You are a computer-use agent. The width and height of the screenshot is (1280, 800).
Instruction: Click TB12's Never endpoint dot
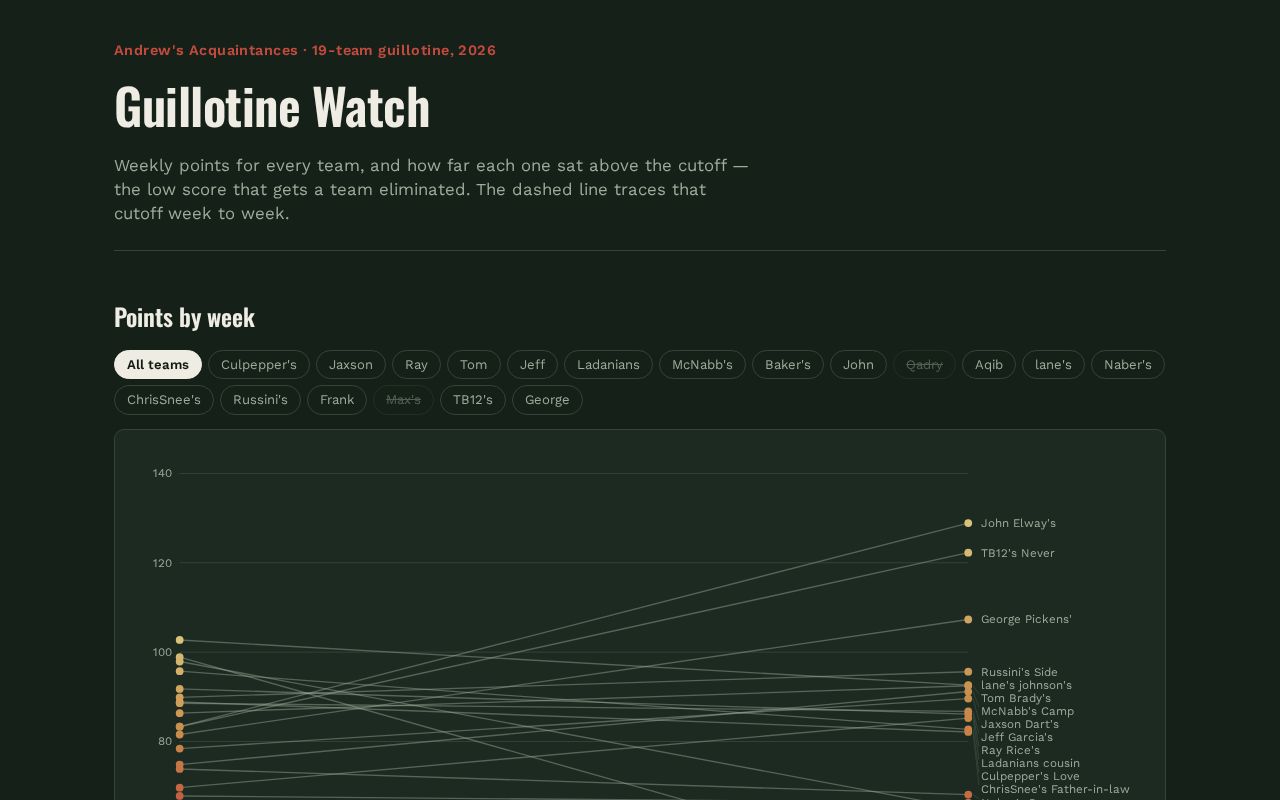968,553
